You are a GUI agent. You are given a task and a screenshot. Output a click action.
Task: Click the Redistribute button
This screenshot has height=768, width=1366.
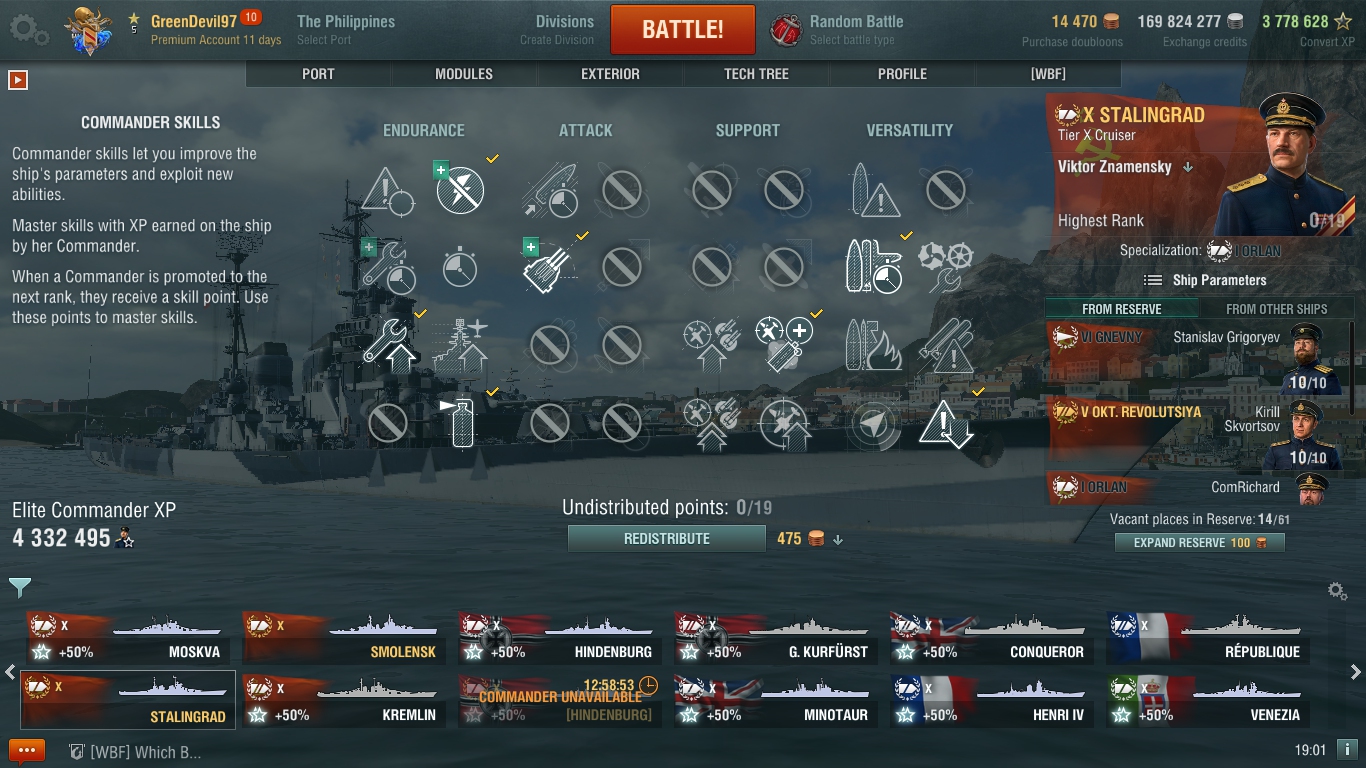[x=667, y=539]
